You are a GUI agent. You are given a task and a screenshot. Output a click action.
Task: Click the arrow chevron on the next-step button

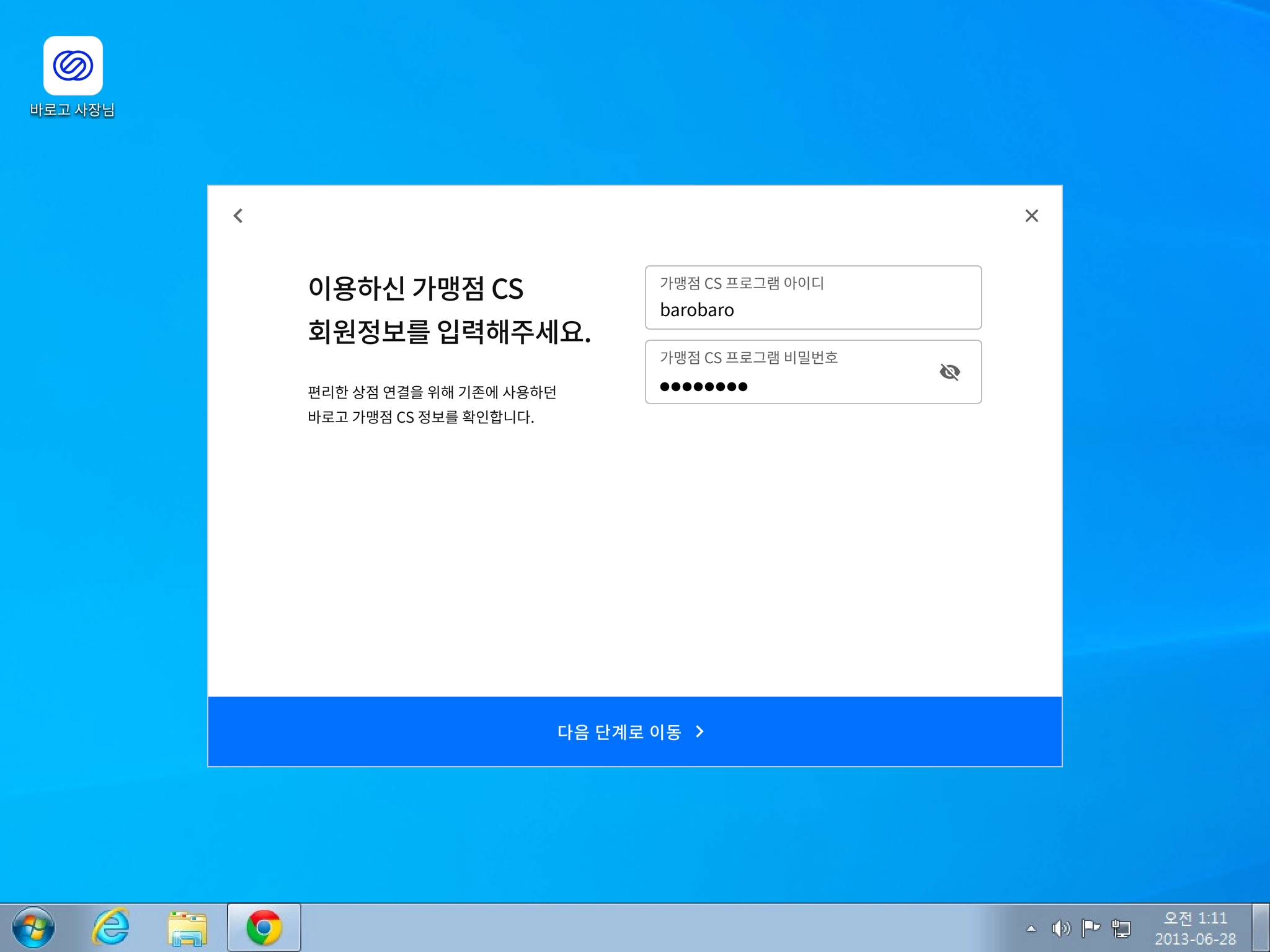(x=700, y=732)
